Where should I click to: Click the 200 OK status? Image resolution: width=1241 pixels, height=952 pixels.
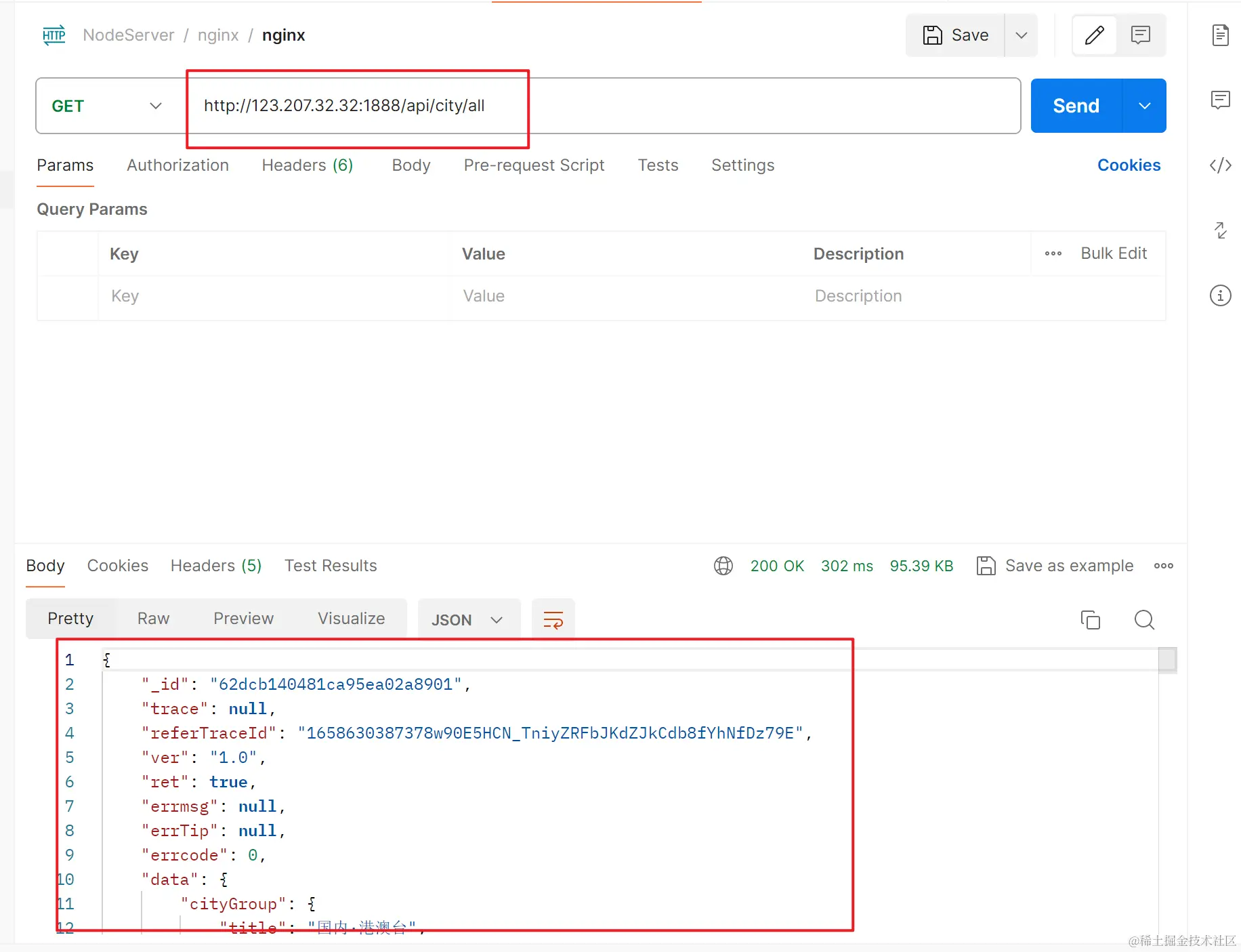(x=777, y=566)
